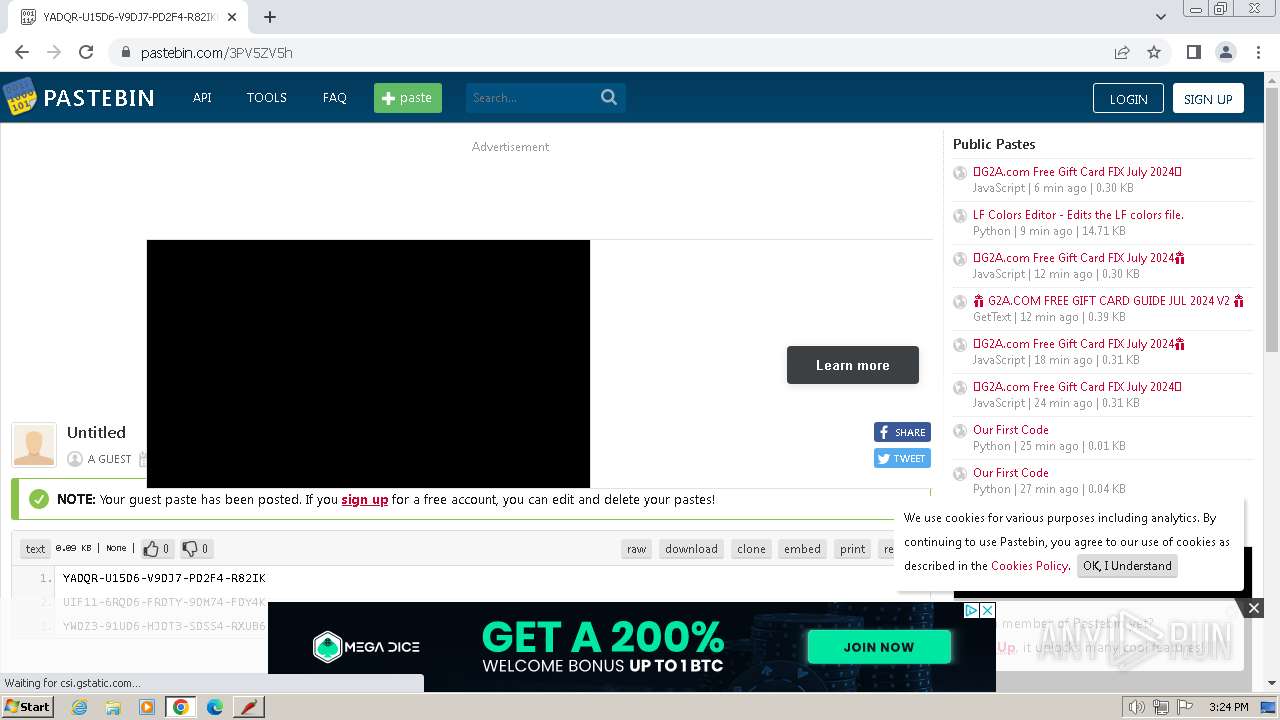Image resolution: width=1280 pixels, height=720 pixels.
Task: Click 'OK, I Understand' cookie button
Action: [1127, 565]
